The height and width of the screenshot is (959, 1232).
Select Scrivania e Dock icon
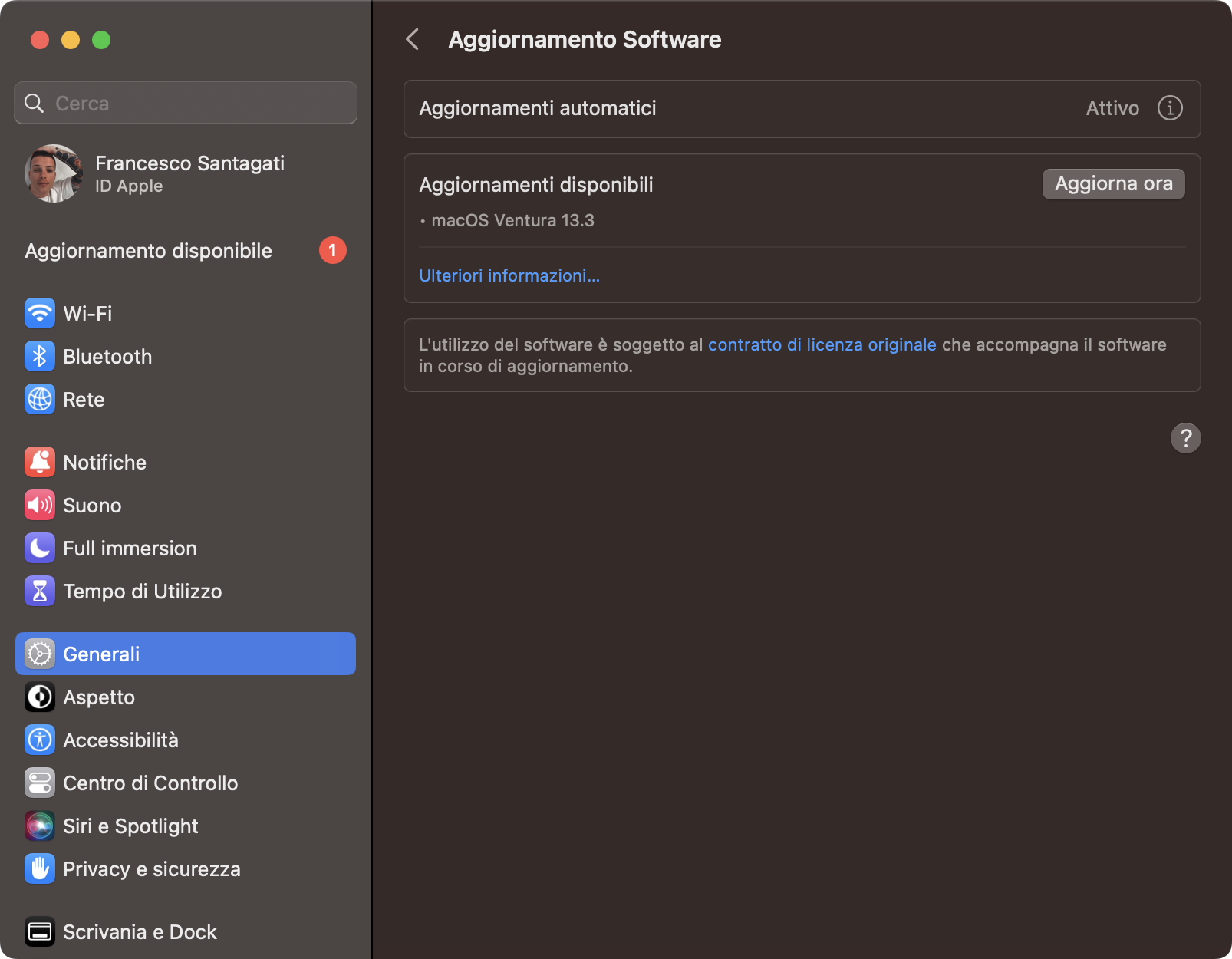(x=40, y=931)
